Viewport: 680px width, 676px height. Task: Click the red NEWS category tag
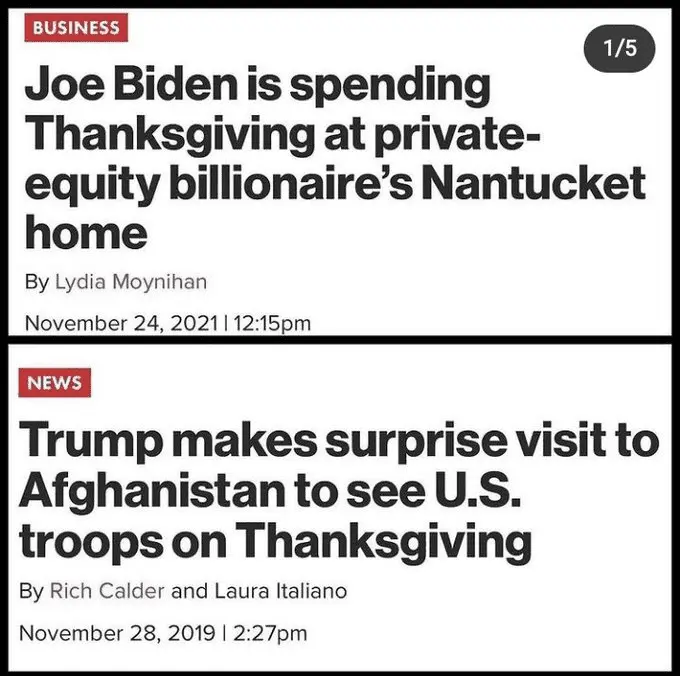[x=55, y=382]
